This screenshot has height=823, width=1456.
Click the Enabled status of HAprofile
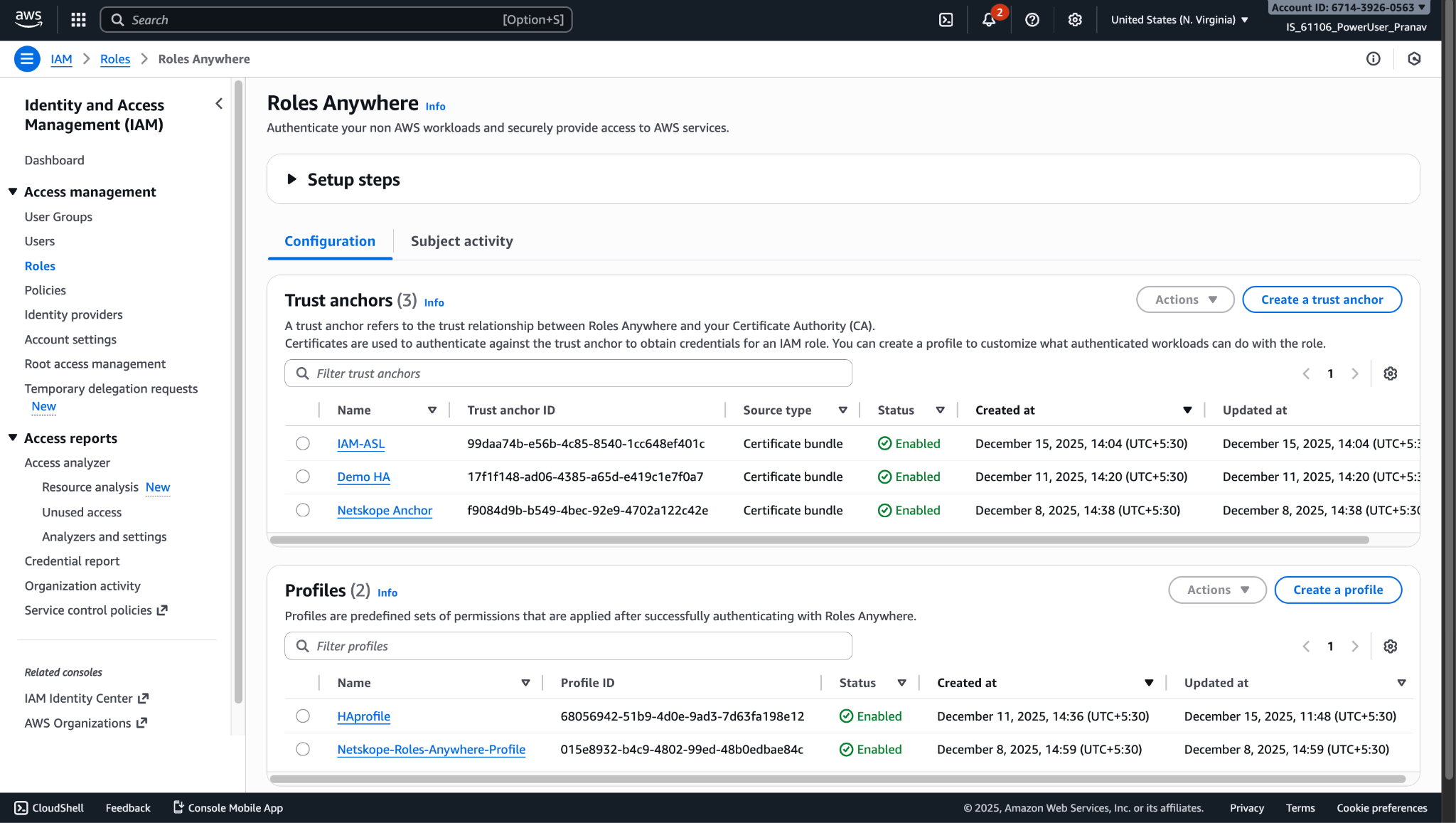tap(870, 716)
